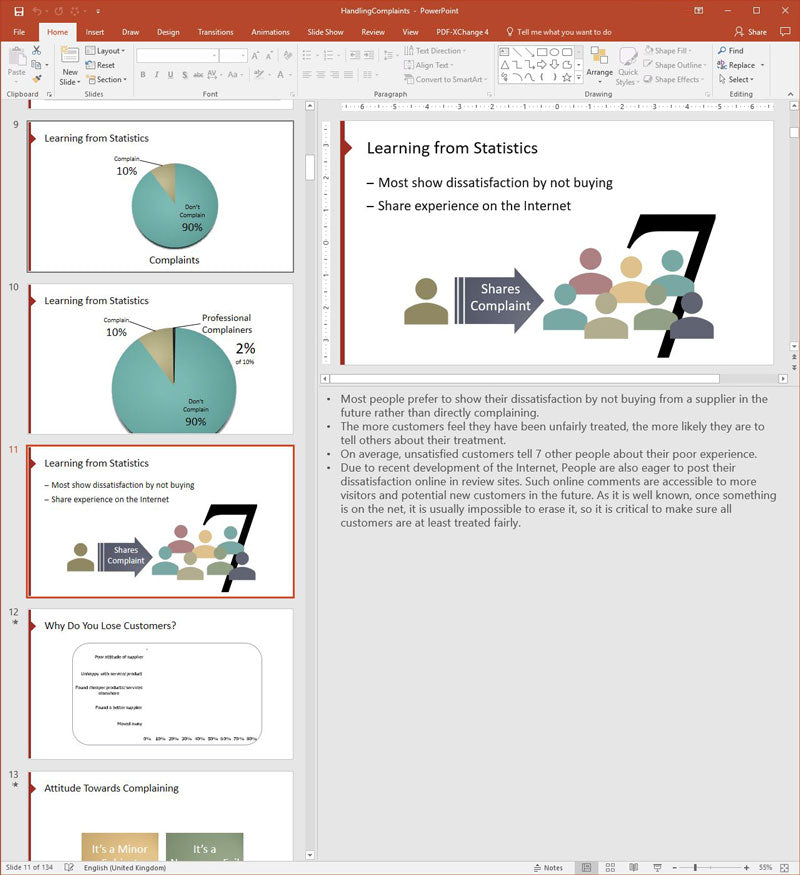Click Replace in the Editing group
The image size is (800, 875).
coord(736,65)
